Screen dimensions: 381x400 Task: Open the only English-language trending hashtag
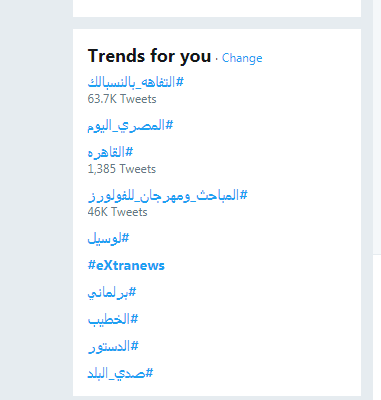(x=126, y=266)
